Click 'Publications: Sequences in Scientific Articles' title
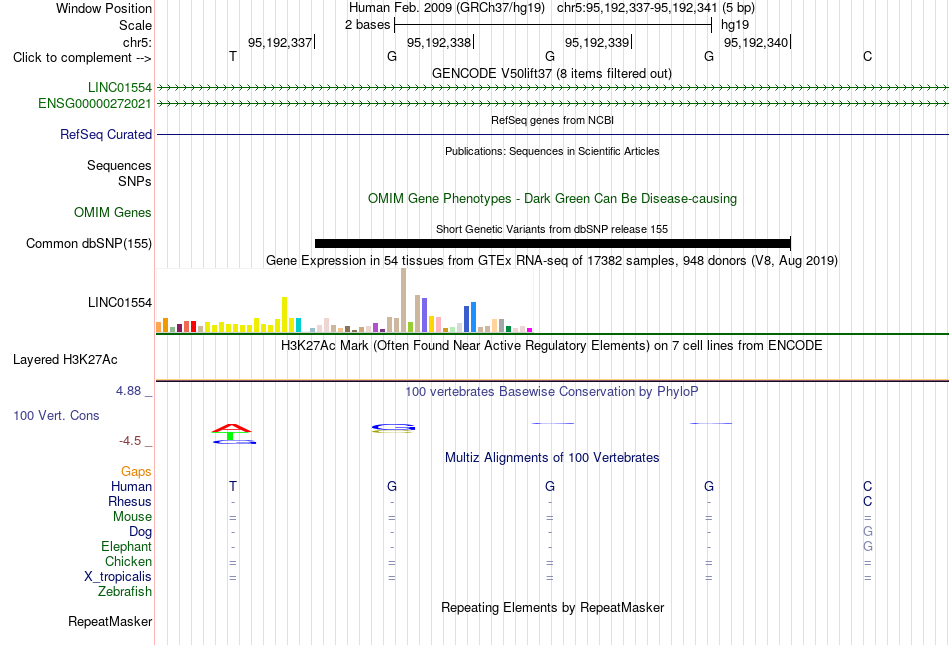This screenshot has height=645, width=950. [552, 151]
